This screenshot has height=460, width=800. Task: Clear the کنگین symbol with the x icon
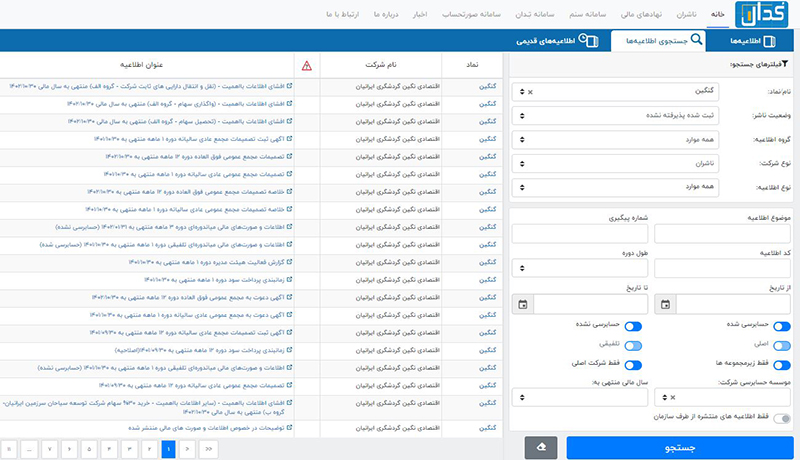(530, 92)
